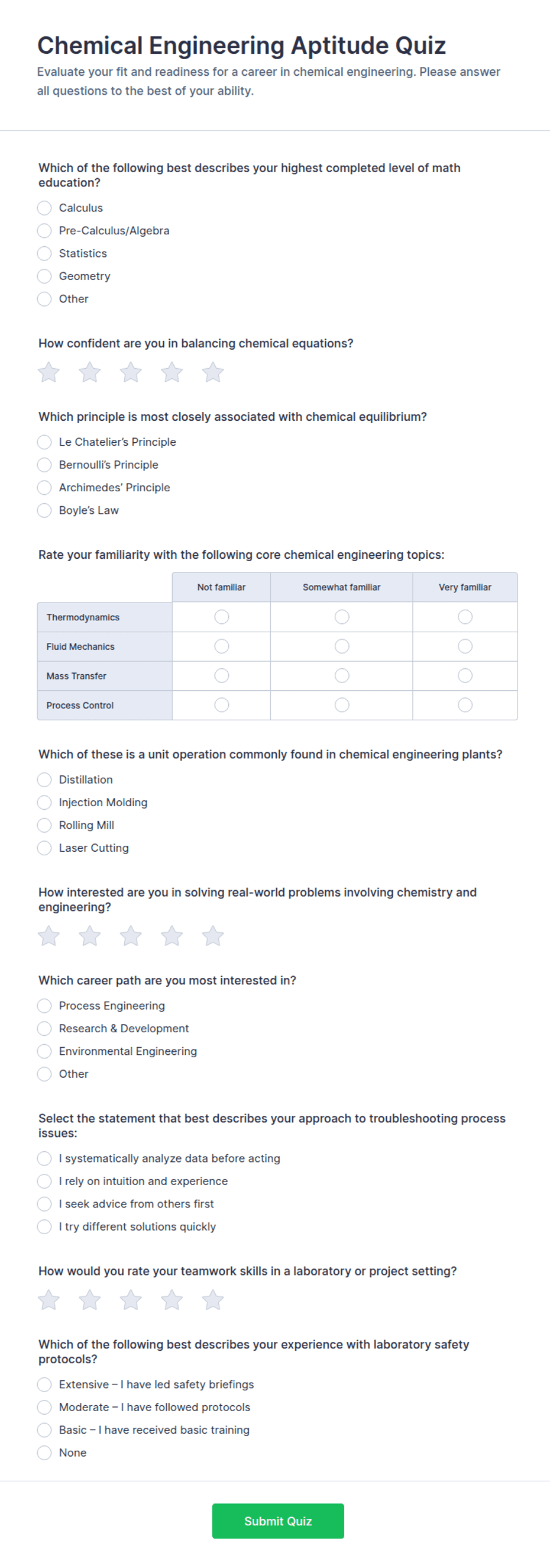
Task: Select 'I systematically analyze data before acting'
Action: [x=44, y=1158]
